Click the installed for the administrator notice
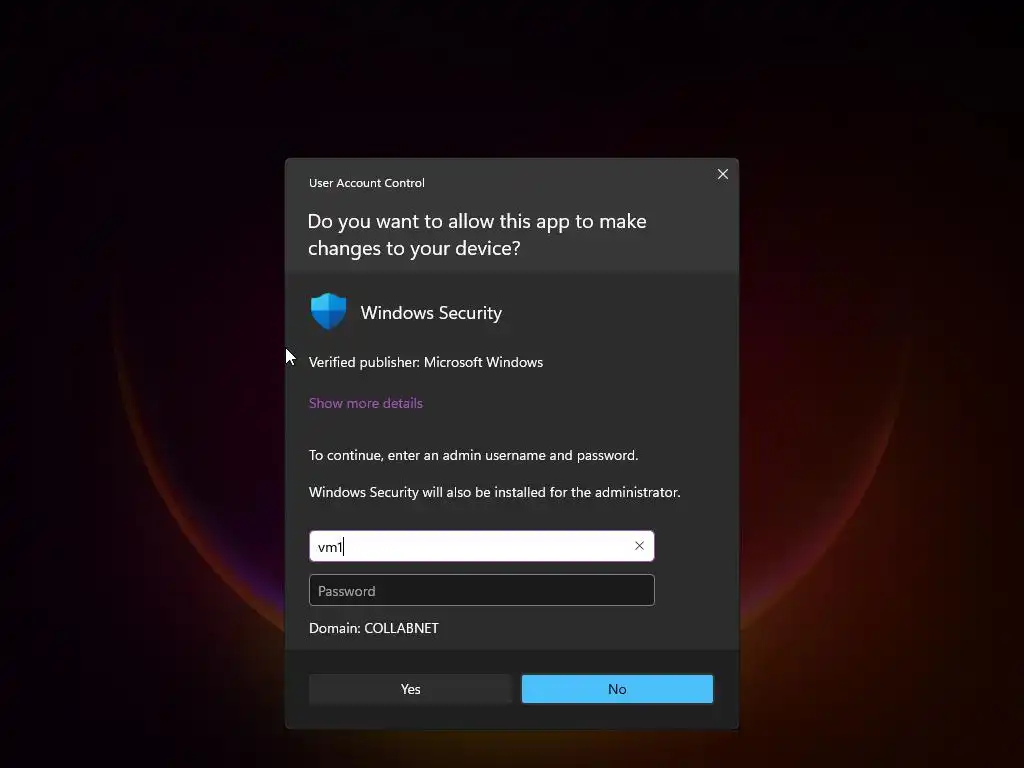The width and height of the screenshot is (1024, 768). pyautogui.click(x=494, y=492)
